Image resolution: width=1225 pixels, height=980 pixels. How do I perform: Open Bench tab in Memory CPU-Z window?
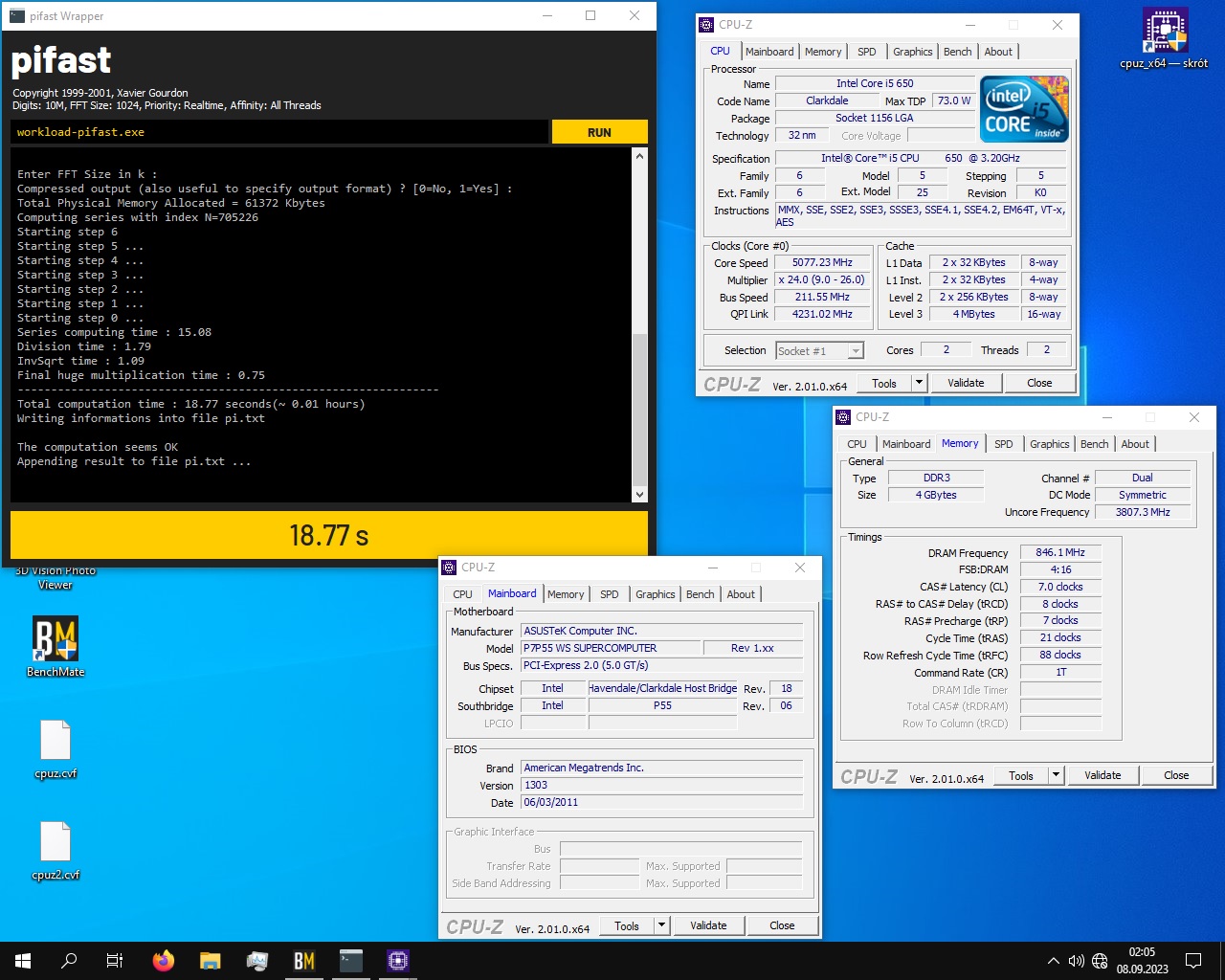coord(1095,444)
